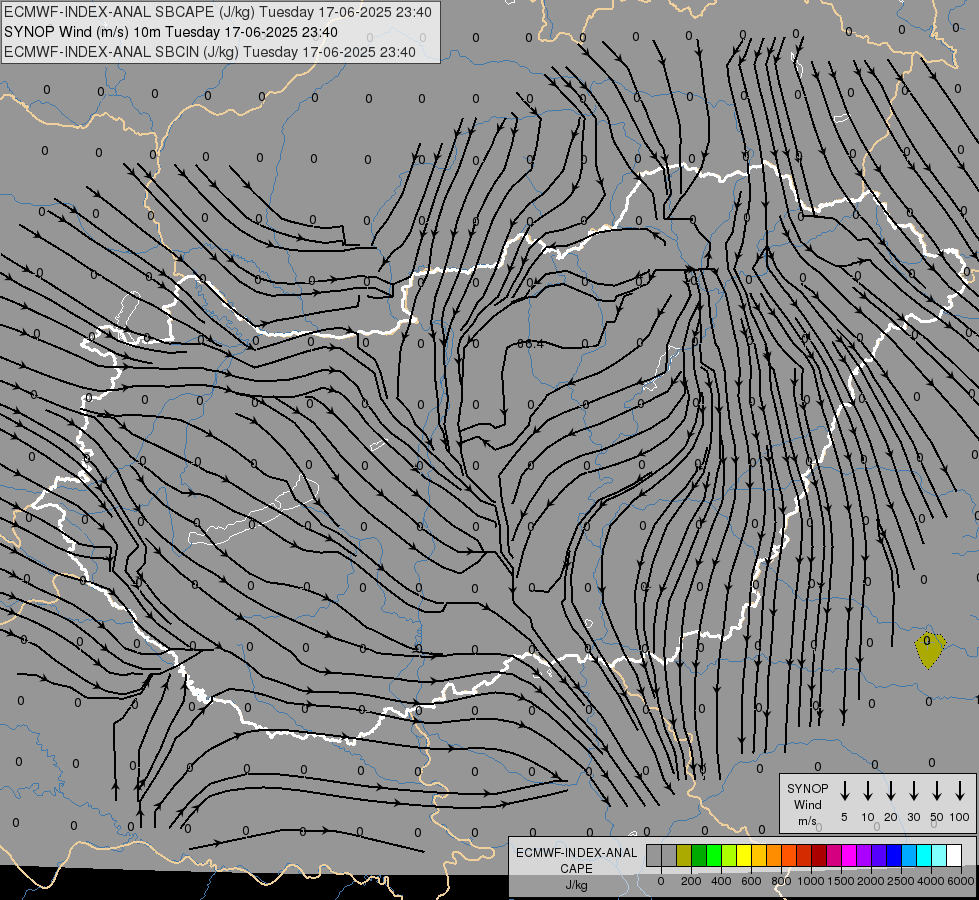Click the 1000 tick on the CAPE scale

pyautogui.click(x=811, y=881)
